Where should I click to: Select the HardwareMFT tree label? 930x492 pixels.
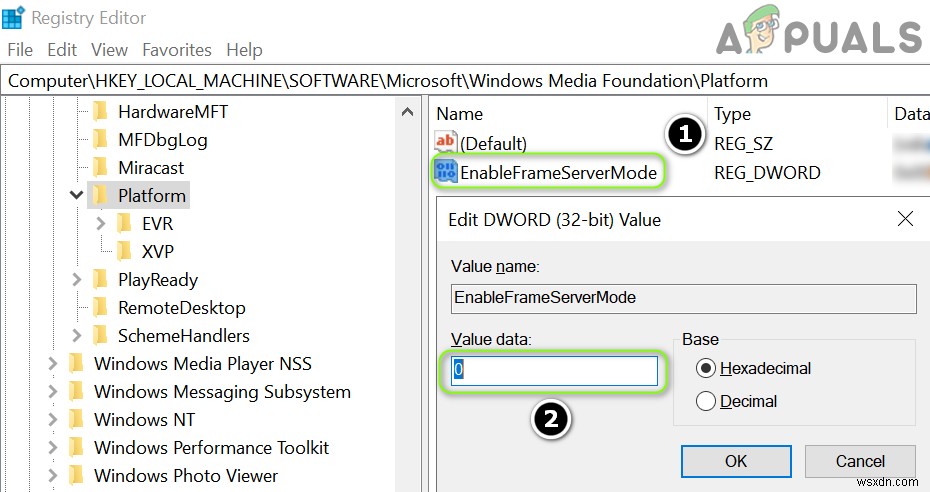(173, 111)
